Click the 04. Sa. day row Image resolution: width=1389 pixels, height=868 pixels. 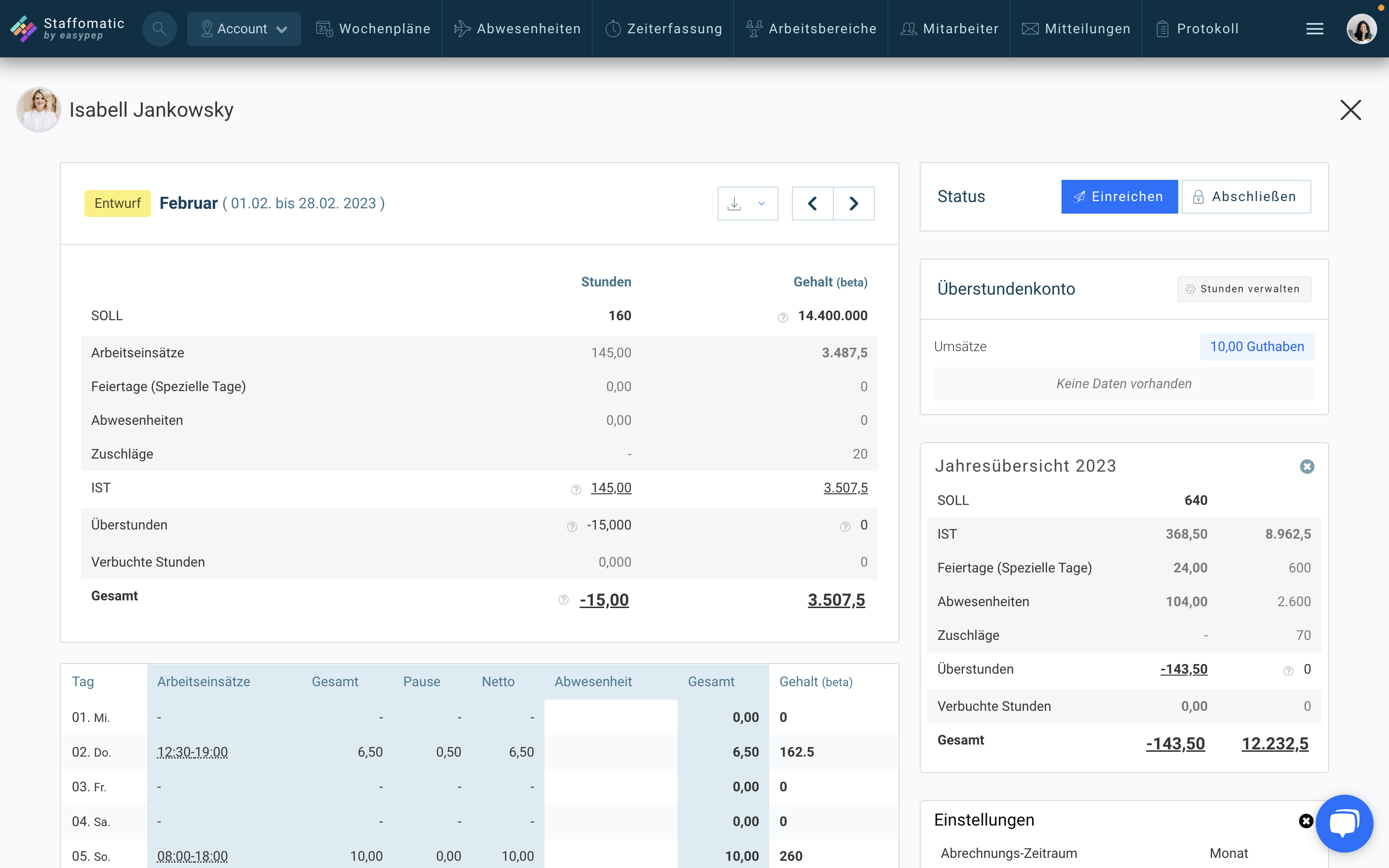[x=479, y=822]
